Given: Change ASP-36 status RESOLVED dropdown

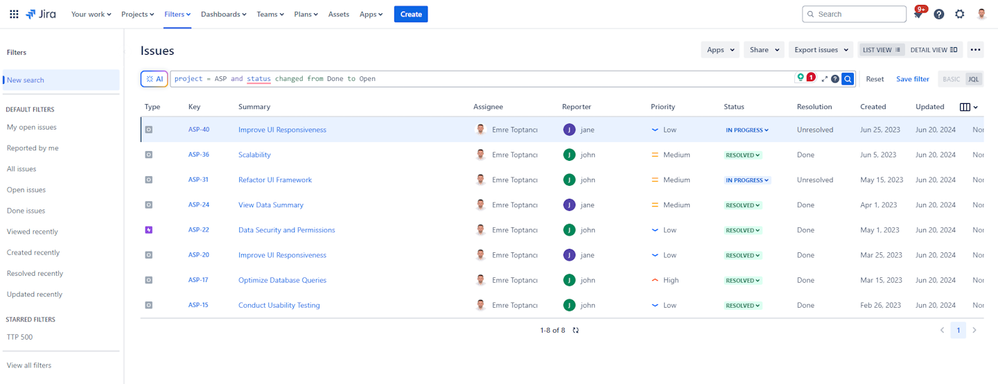Looking at the screenshot, I should coord(743,155).
